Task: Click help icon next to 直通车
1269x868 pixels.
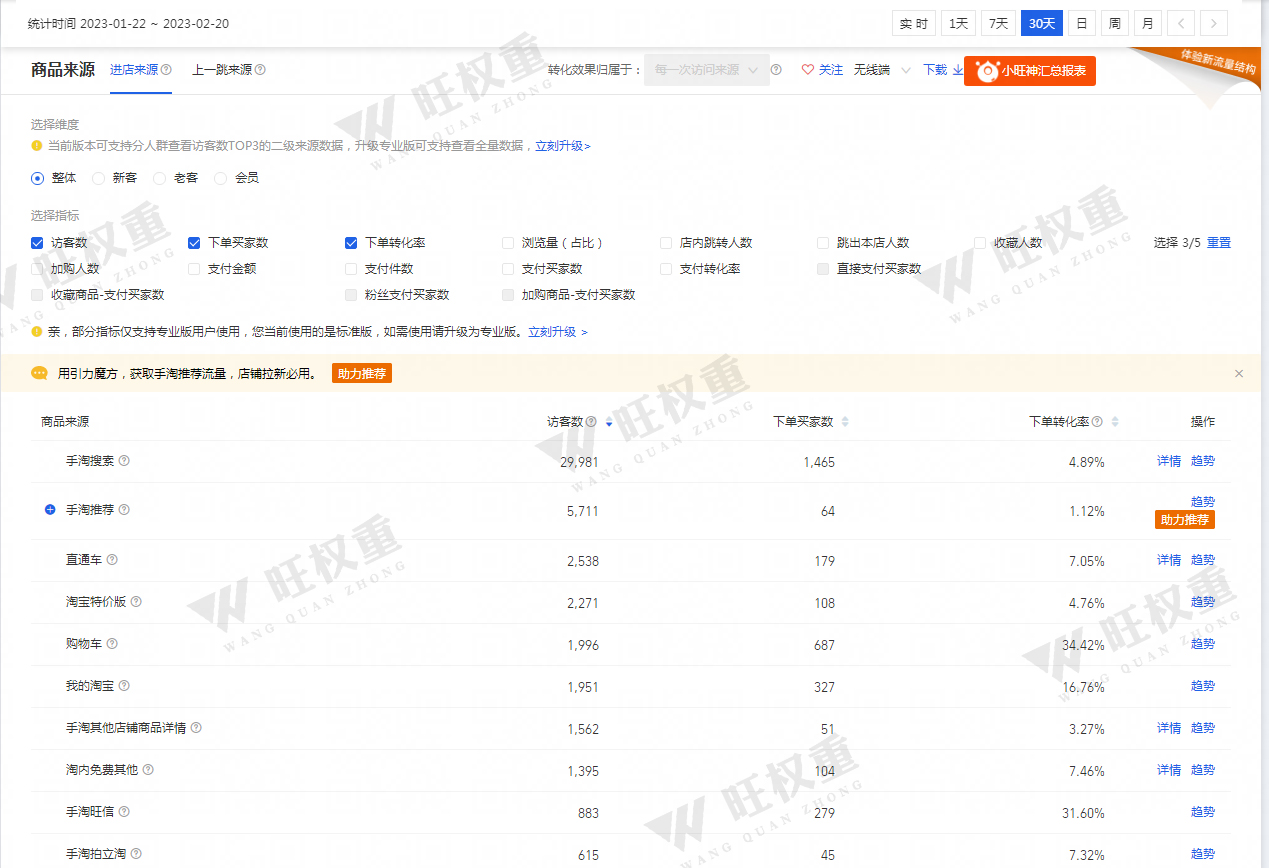Action: pos(112,560)
